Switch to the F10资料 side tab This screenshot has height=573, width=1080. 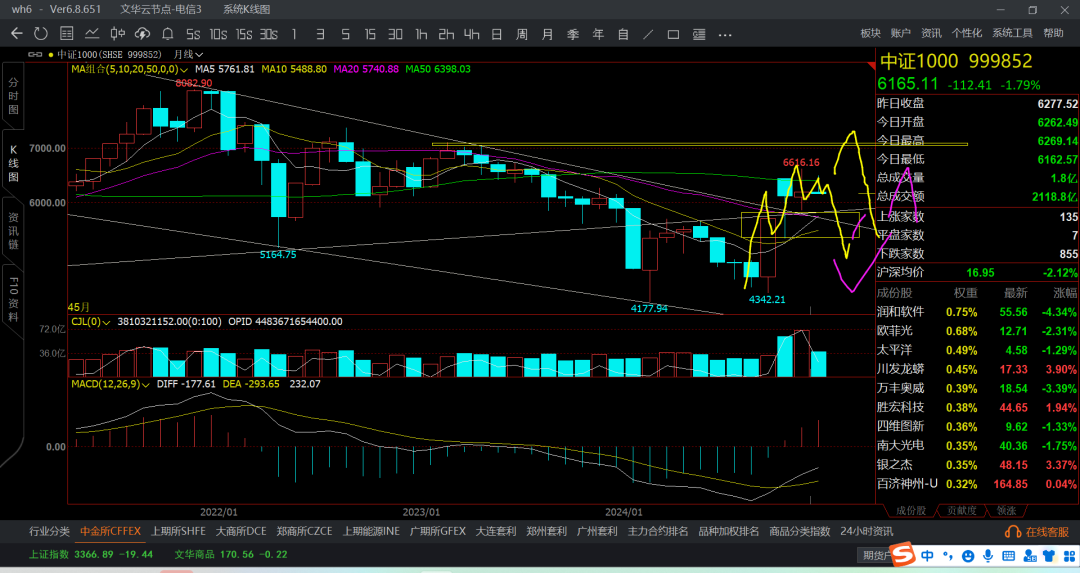[x=13, y=299]
